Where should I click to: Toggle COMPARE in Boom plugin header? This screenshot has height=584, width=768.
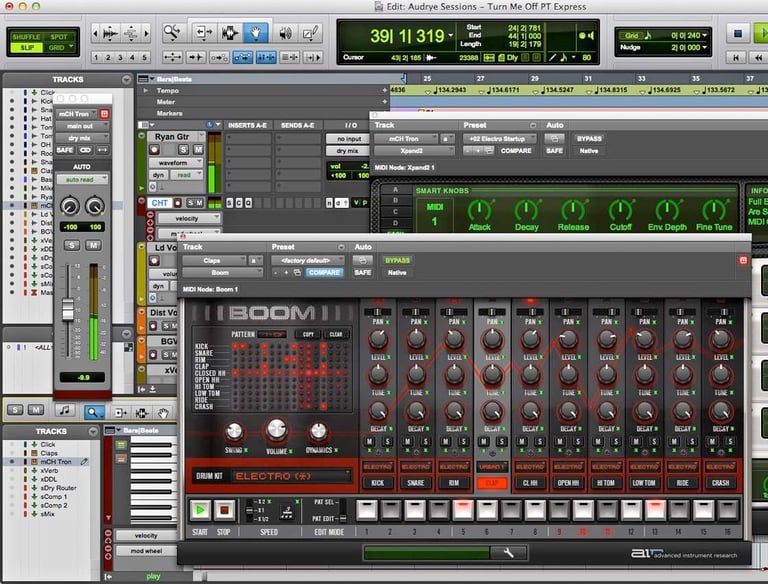click(324, 272)
